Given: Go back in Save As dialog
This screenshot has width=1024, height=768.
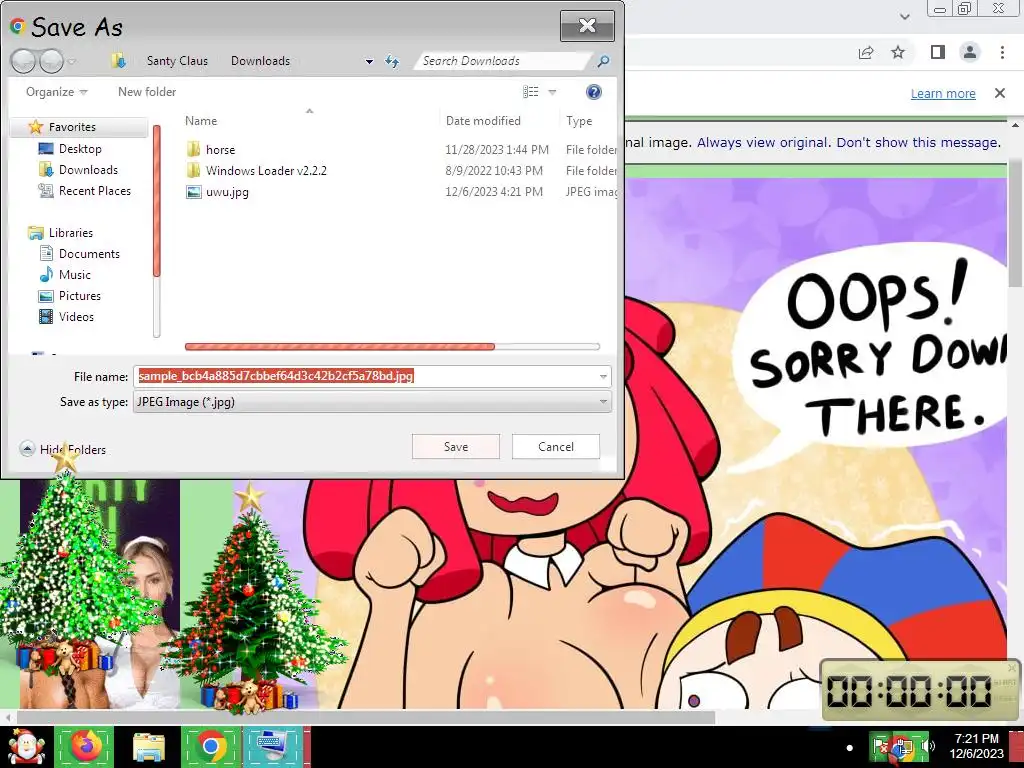Looking at the screenshot, I should [24, 61].
